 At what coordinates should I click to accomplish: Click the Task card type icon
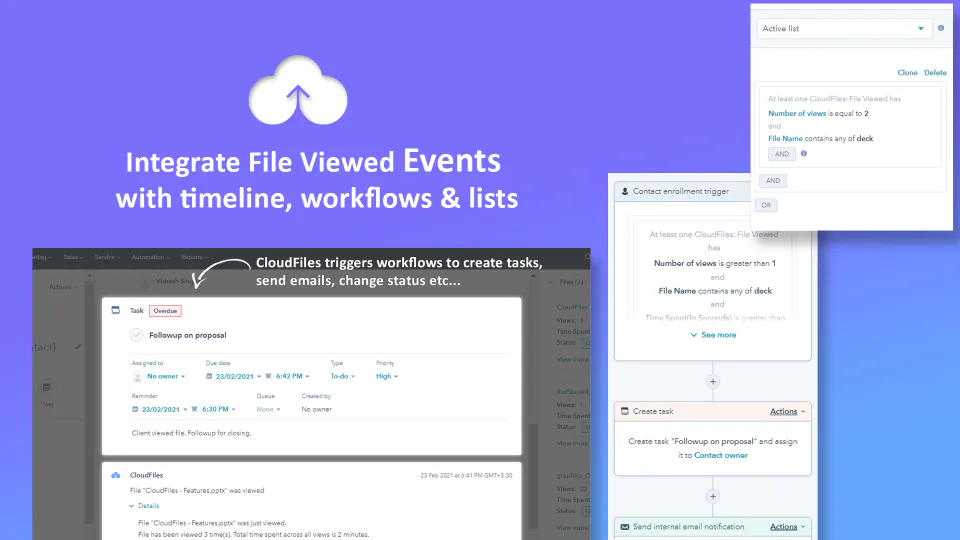[116, 310]
